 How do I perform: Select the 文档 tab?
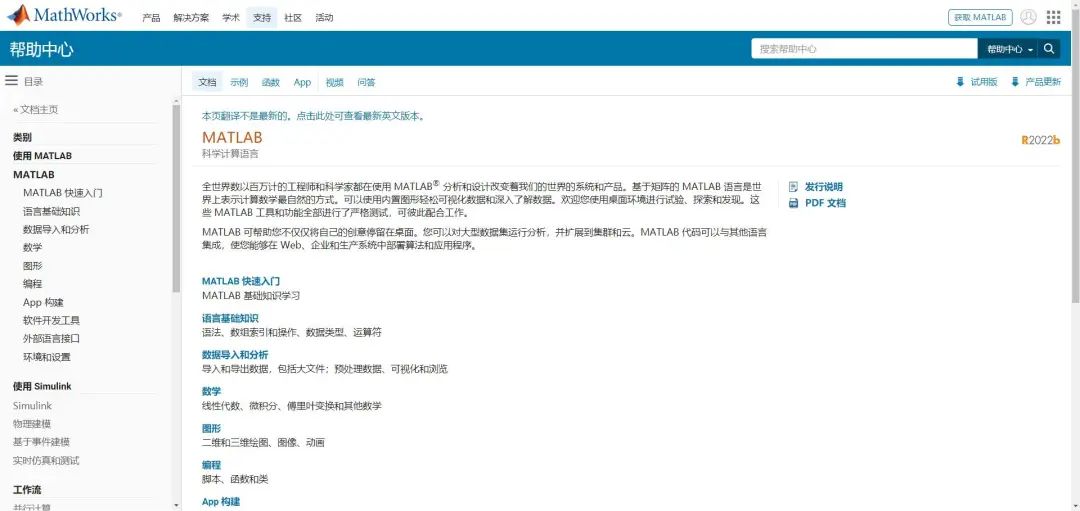207,82
